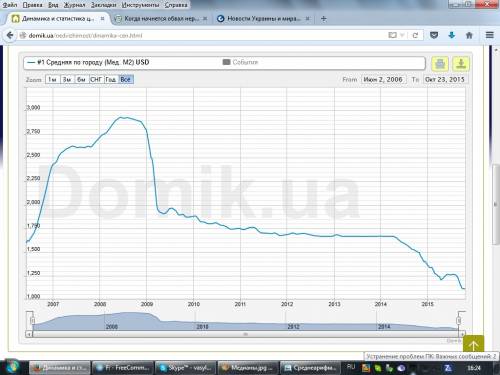Screen dimensions: 500x375
Task: Open history dropdown in address bar
Action: point(403,35)
